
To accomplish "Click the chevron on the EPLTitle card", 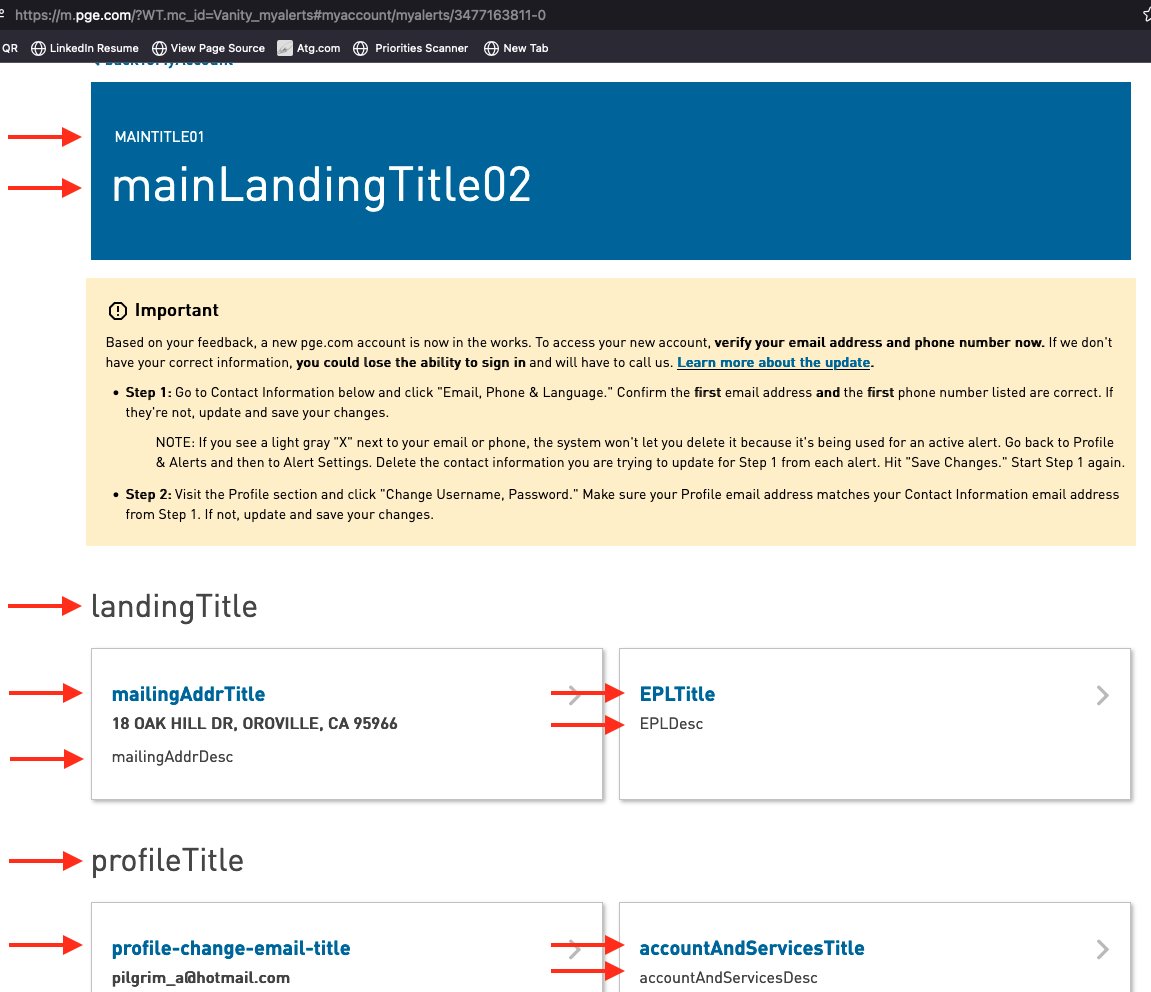I will [x=1103, y=695].
